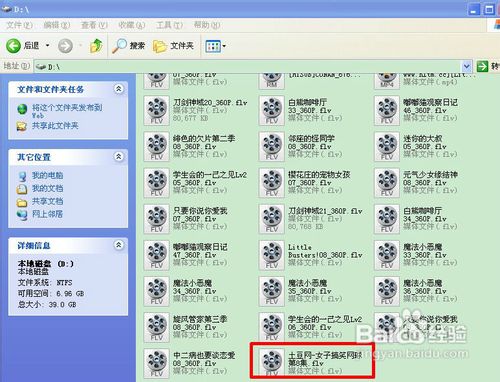The image size is (500, 382).
Task: Select 白熊咖啡厅 34_360P.flv file icon
Action: pyautogui.click(x=387, y=219)
